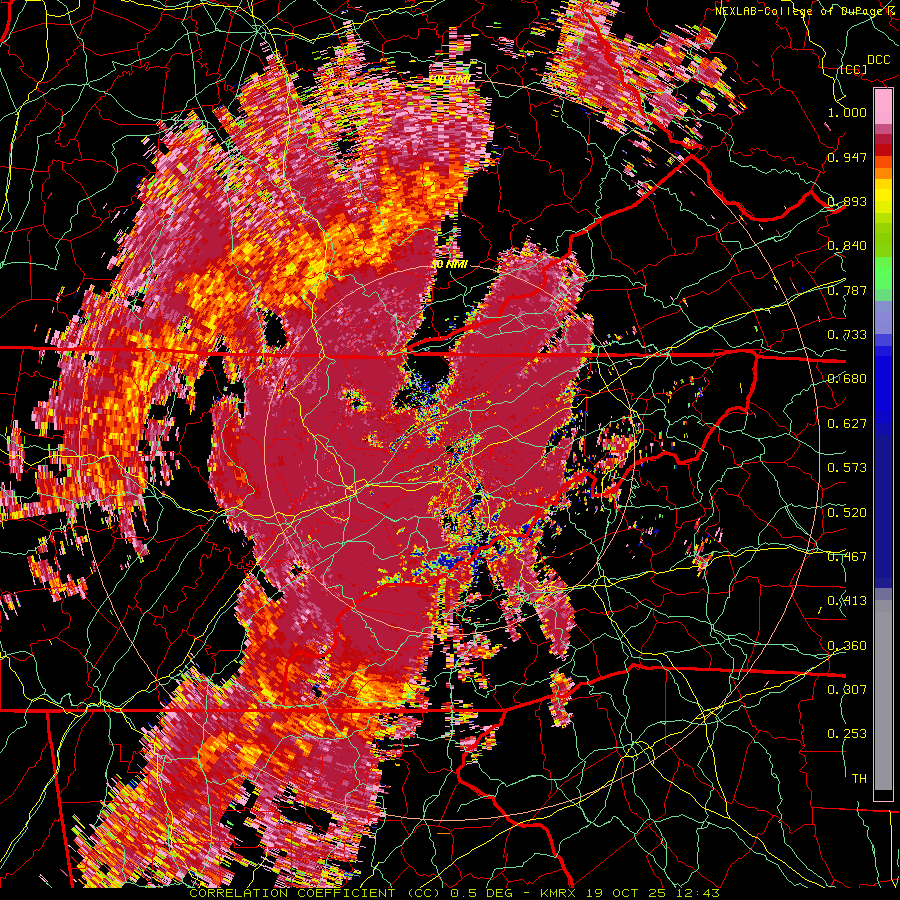Screen dimensions: 900x900
Task: Select the 0.467 scale value
Action: (x=847, y=557)
